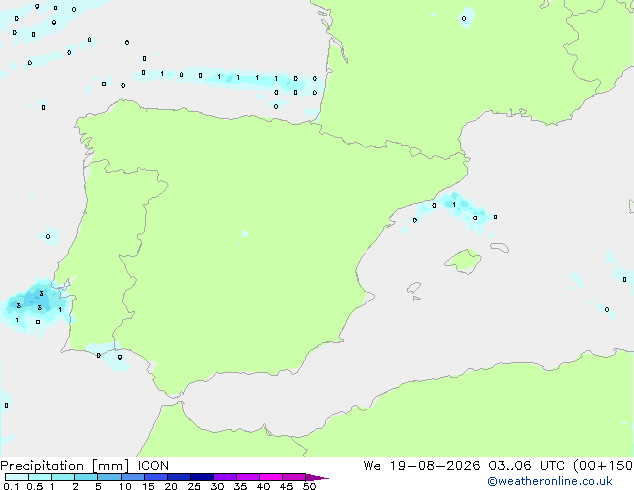
Task: Click the 0.5–1 mm legend swatch
Action: [x=40, y=477]
